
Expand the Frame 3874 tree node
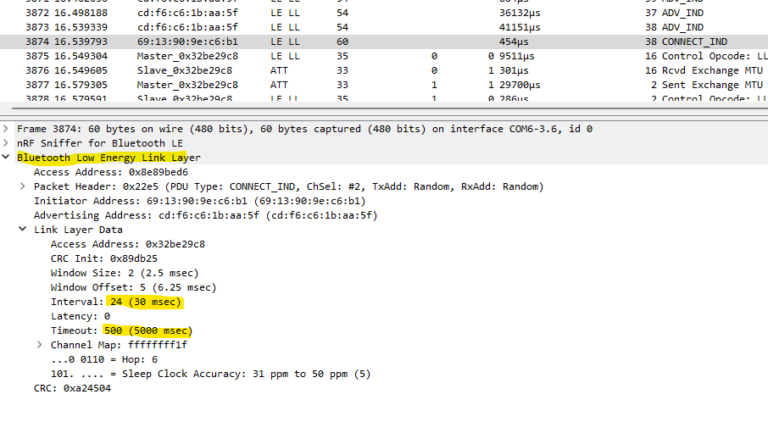(7, 129)
